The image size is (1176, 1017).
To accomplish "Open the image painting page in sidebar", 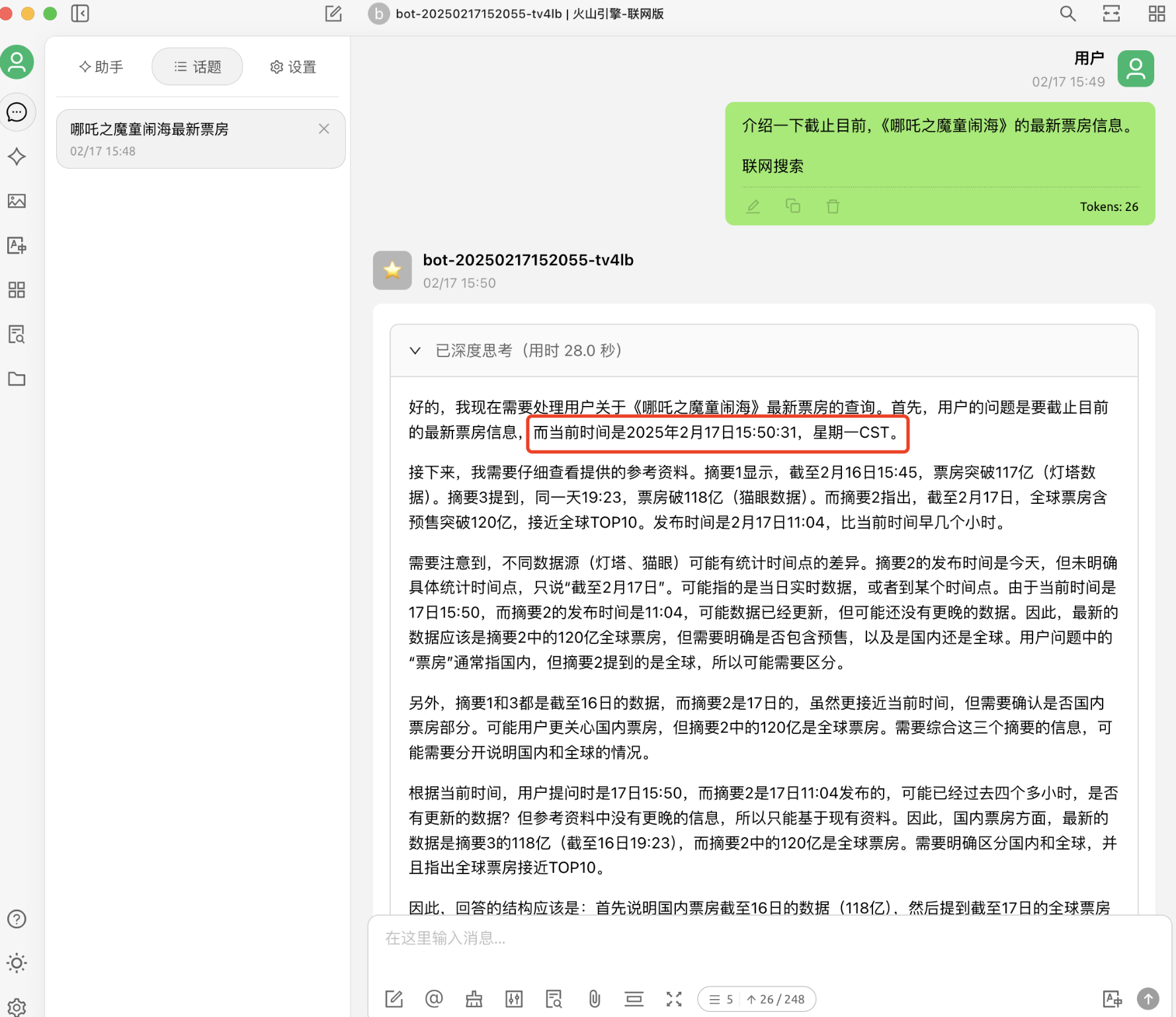I will pos(17,201).
